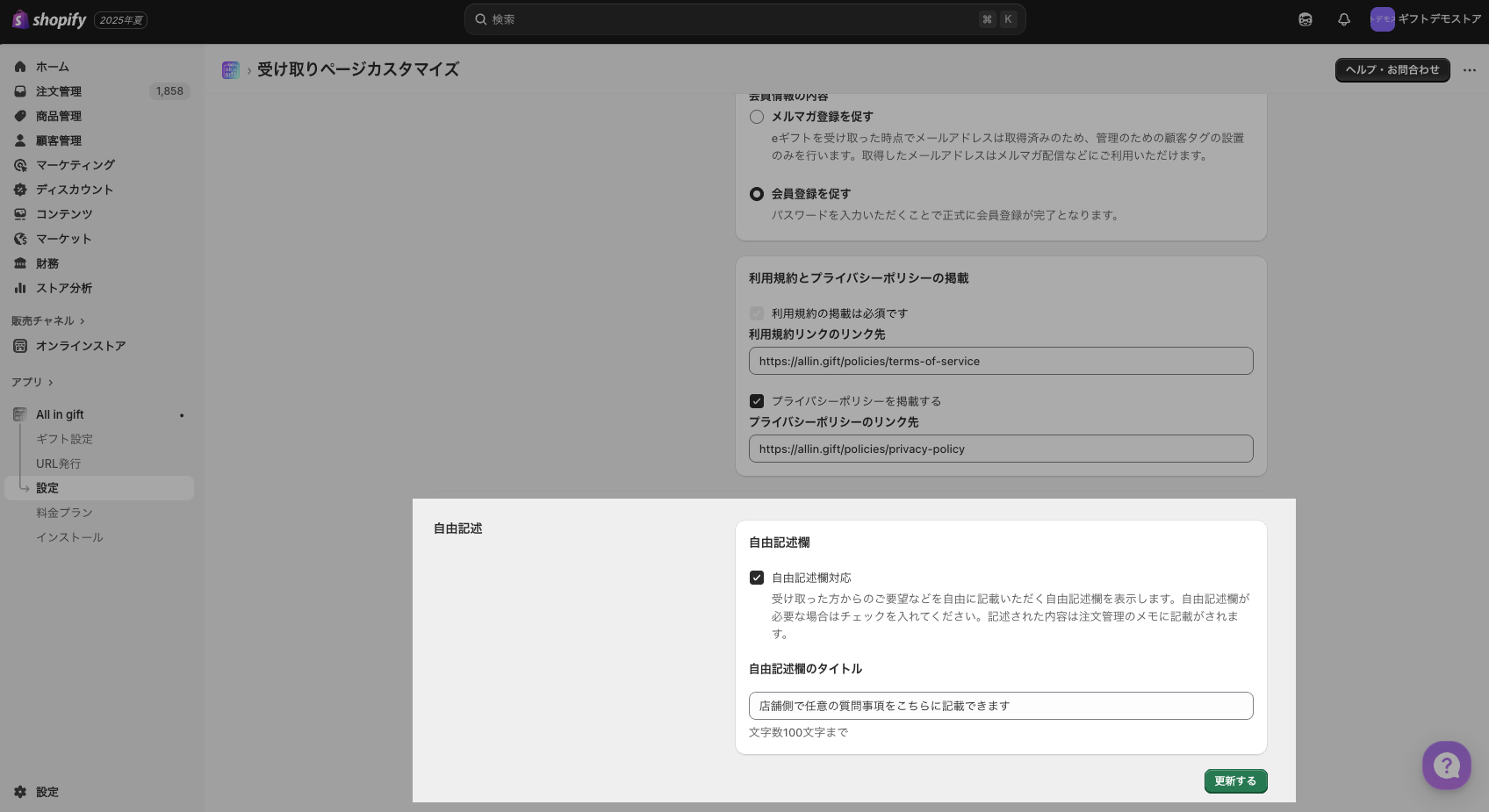Click the ヘルプ・お問合わせ button
Screen dimensions: 1489x812
(1392, 70)
